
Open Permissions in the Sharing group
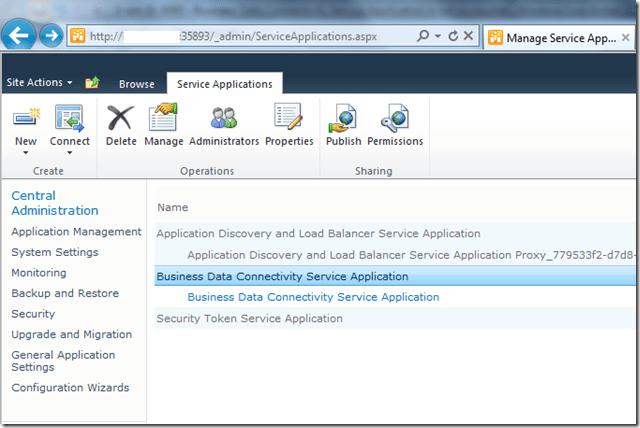[395, 120]
